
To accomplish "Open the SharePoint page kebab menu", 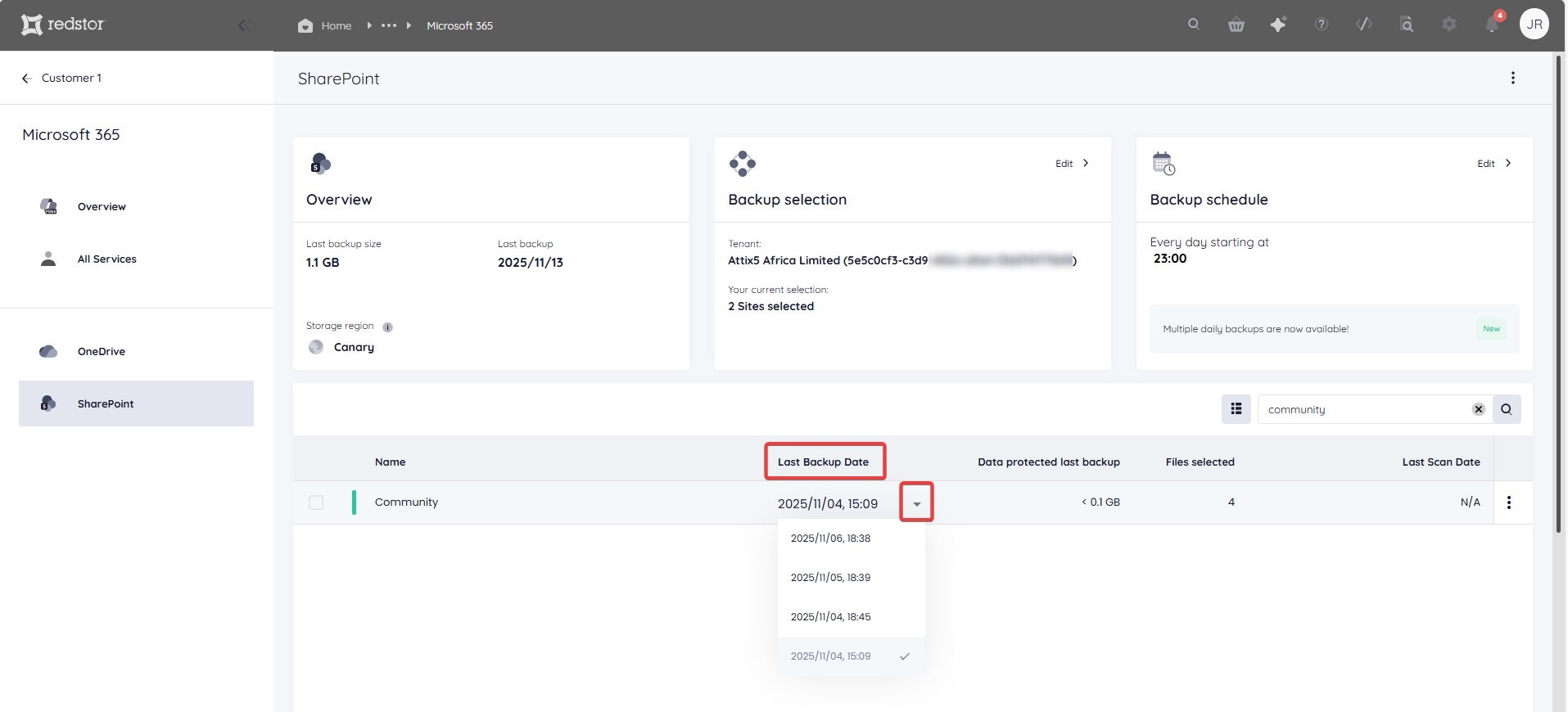I will click(1512, 78).
